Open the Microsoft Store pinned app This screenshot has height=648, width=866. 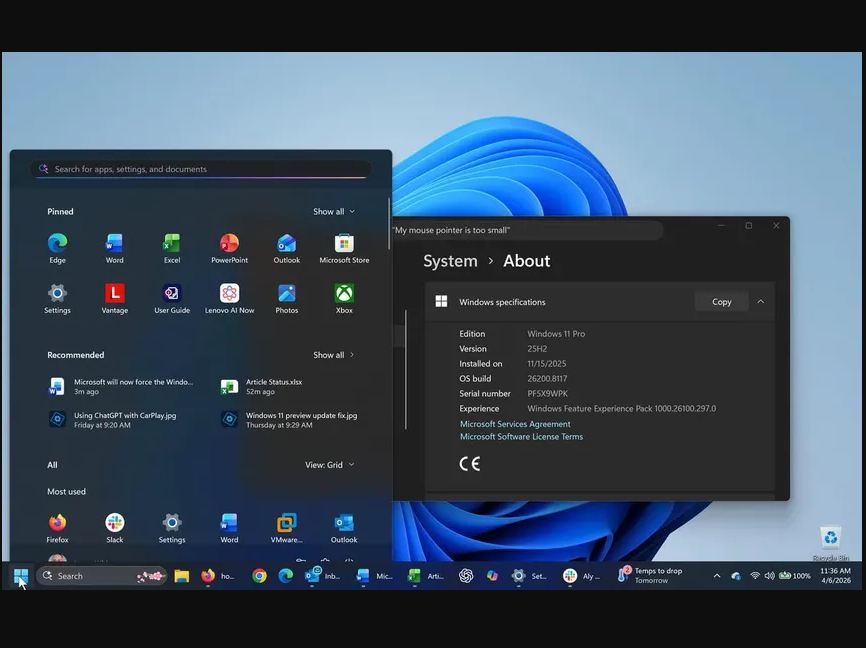coord(344,249)
